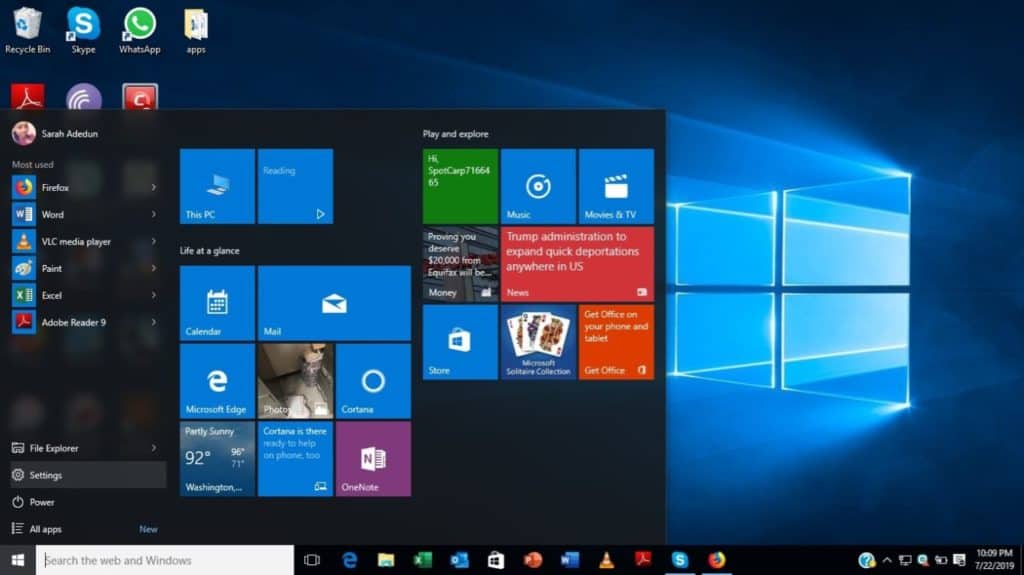The height and width of the screenshot is (575, 1024).
Task: Open Task View on the taskbar
Action: [x=312, y=560]
